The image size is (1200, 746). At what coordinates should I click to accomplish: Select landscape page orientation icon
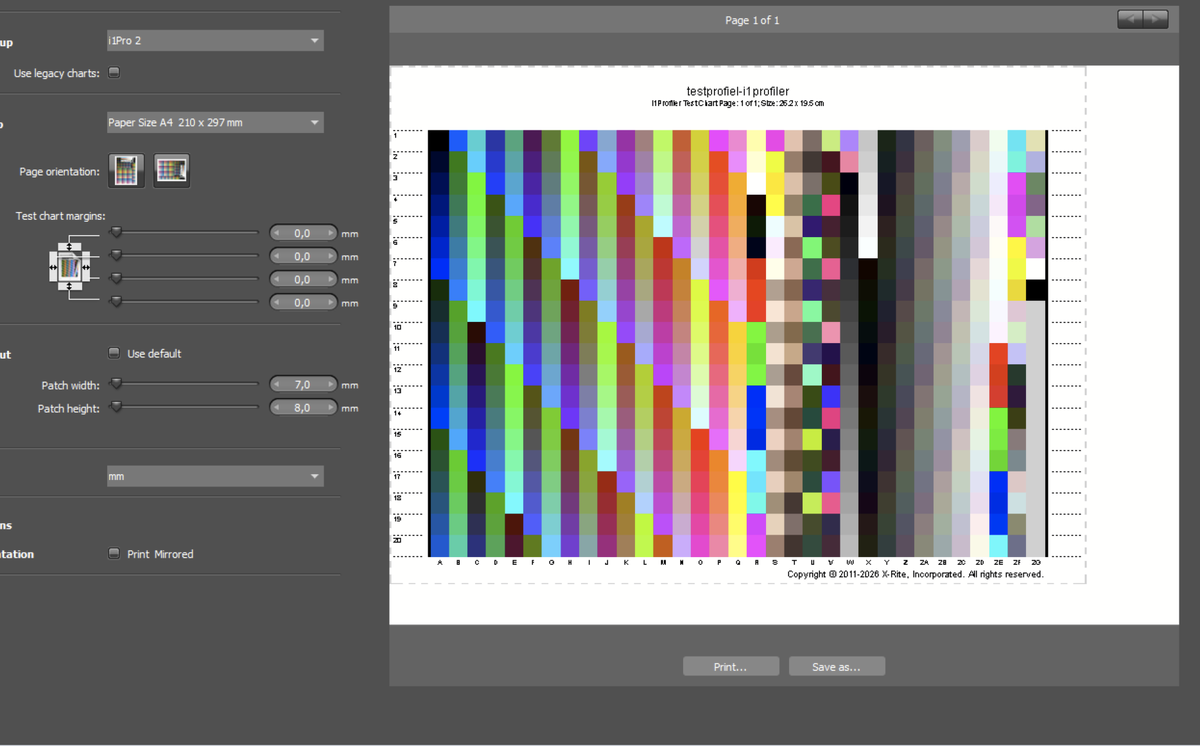[172, 171]
